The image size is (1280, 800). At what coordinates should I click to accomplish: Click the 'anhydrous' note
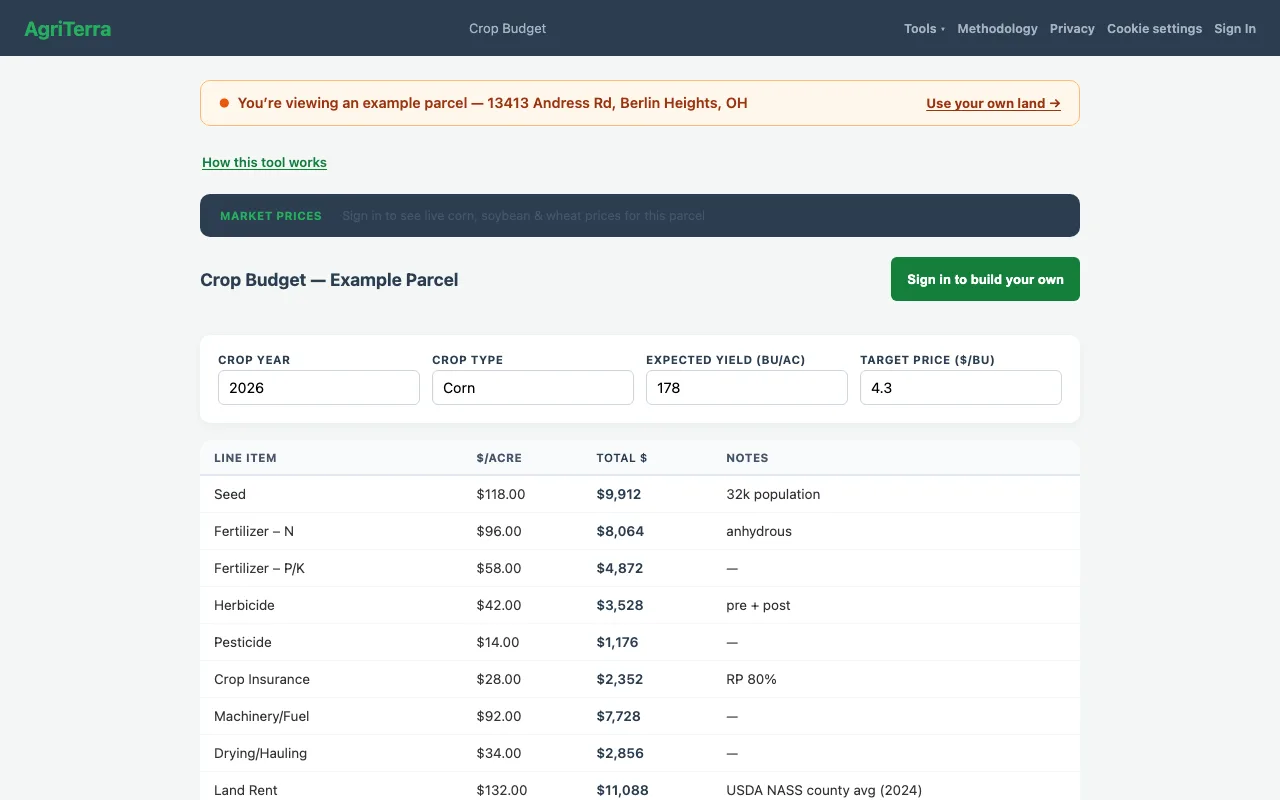point(759,531)
